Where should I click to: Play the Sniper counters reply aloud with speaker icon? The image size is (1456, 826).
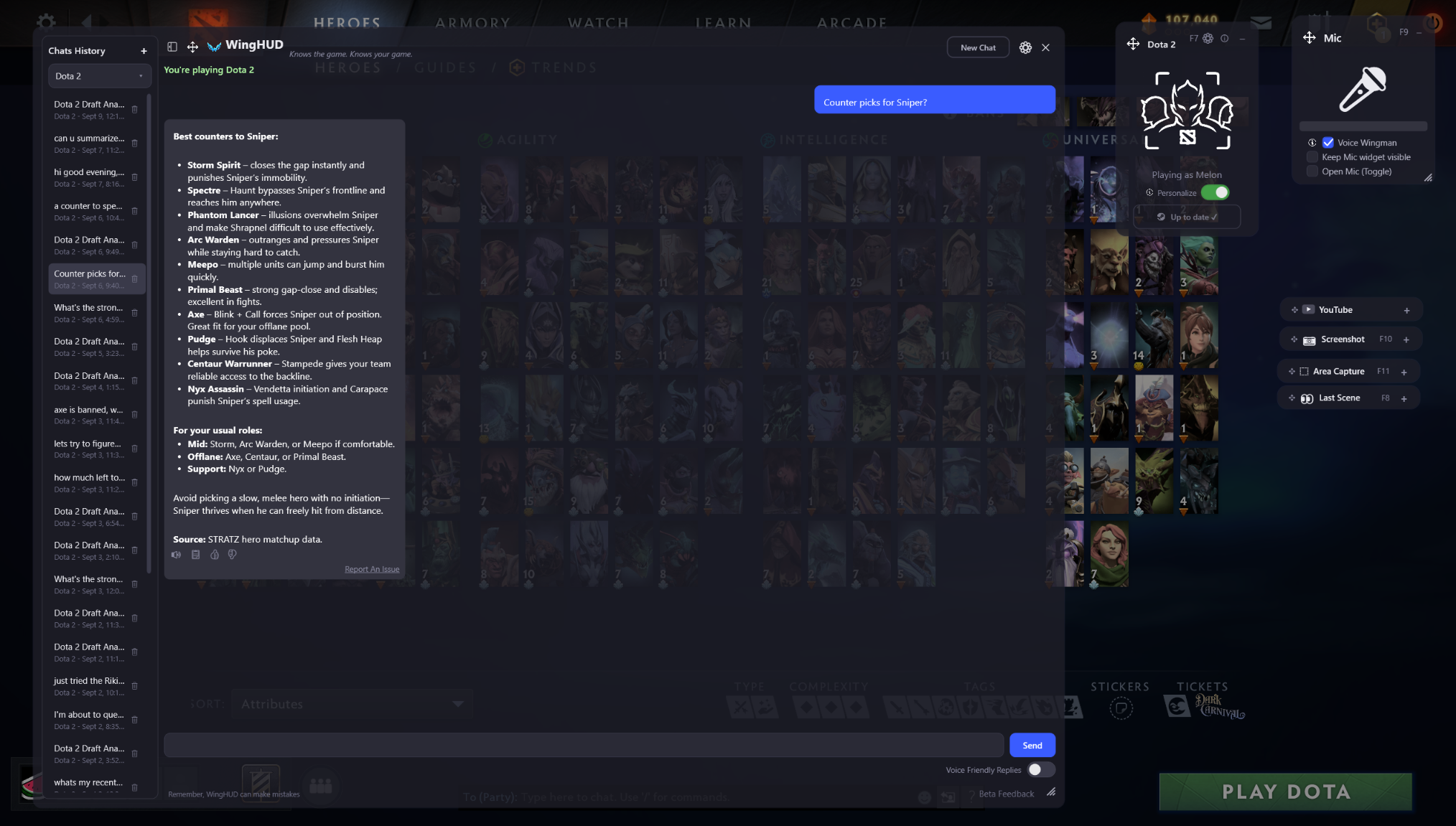click(177, 555)
